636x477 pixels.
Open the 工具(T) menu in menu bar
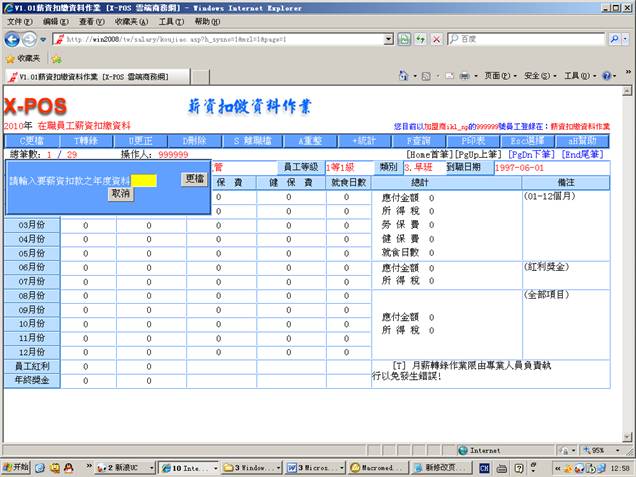pos(171,21)
